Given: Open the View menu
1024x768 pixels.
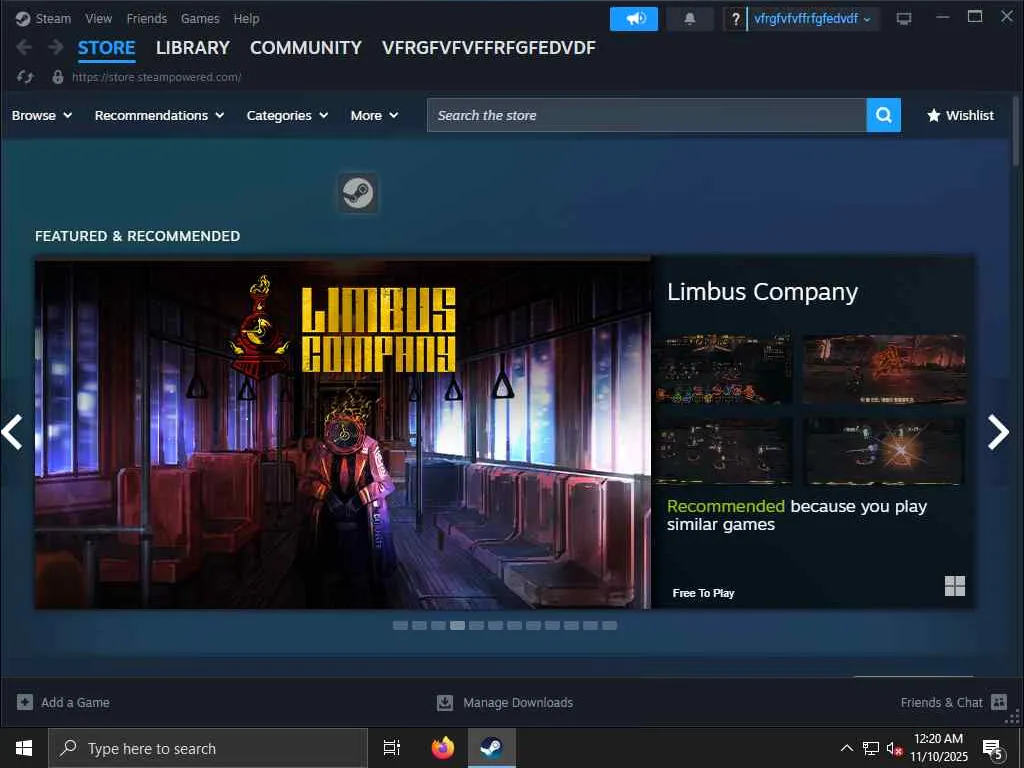Looking at the screenshot, I should [99, 19].
